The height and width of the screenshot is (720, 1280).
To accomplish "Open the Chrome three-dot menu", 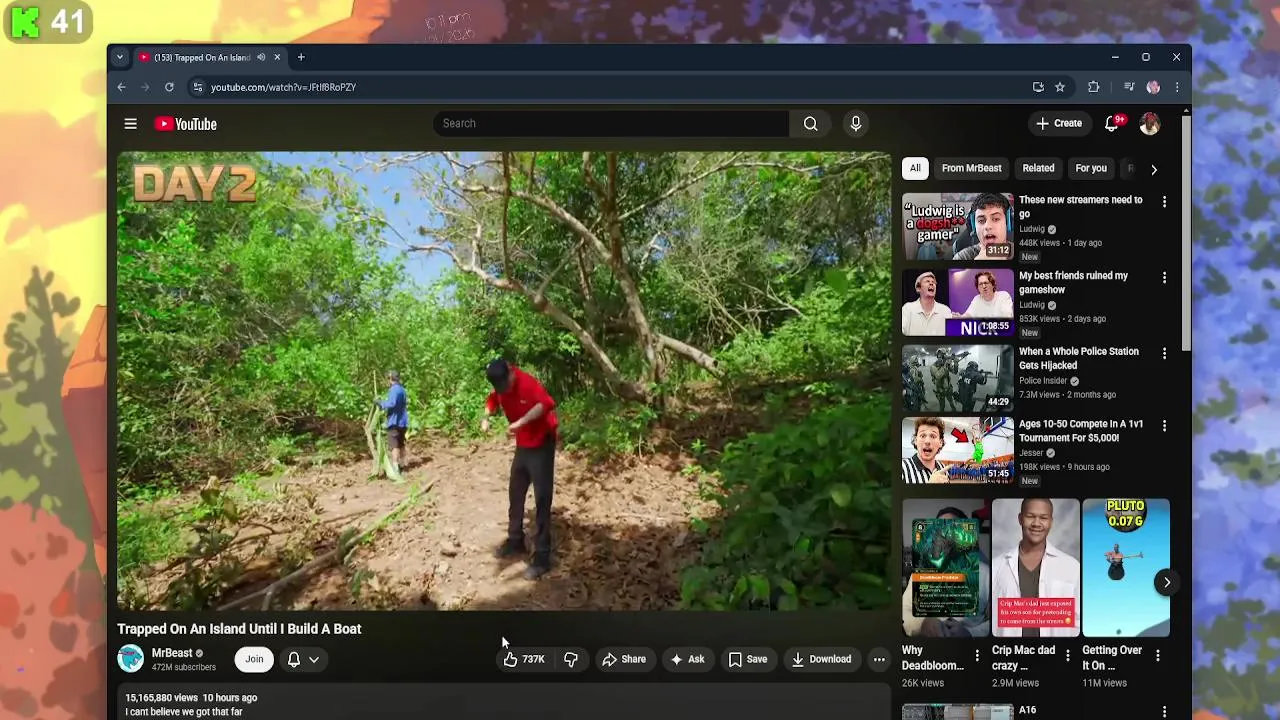I will tap(1176, 87).
